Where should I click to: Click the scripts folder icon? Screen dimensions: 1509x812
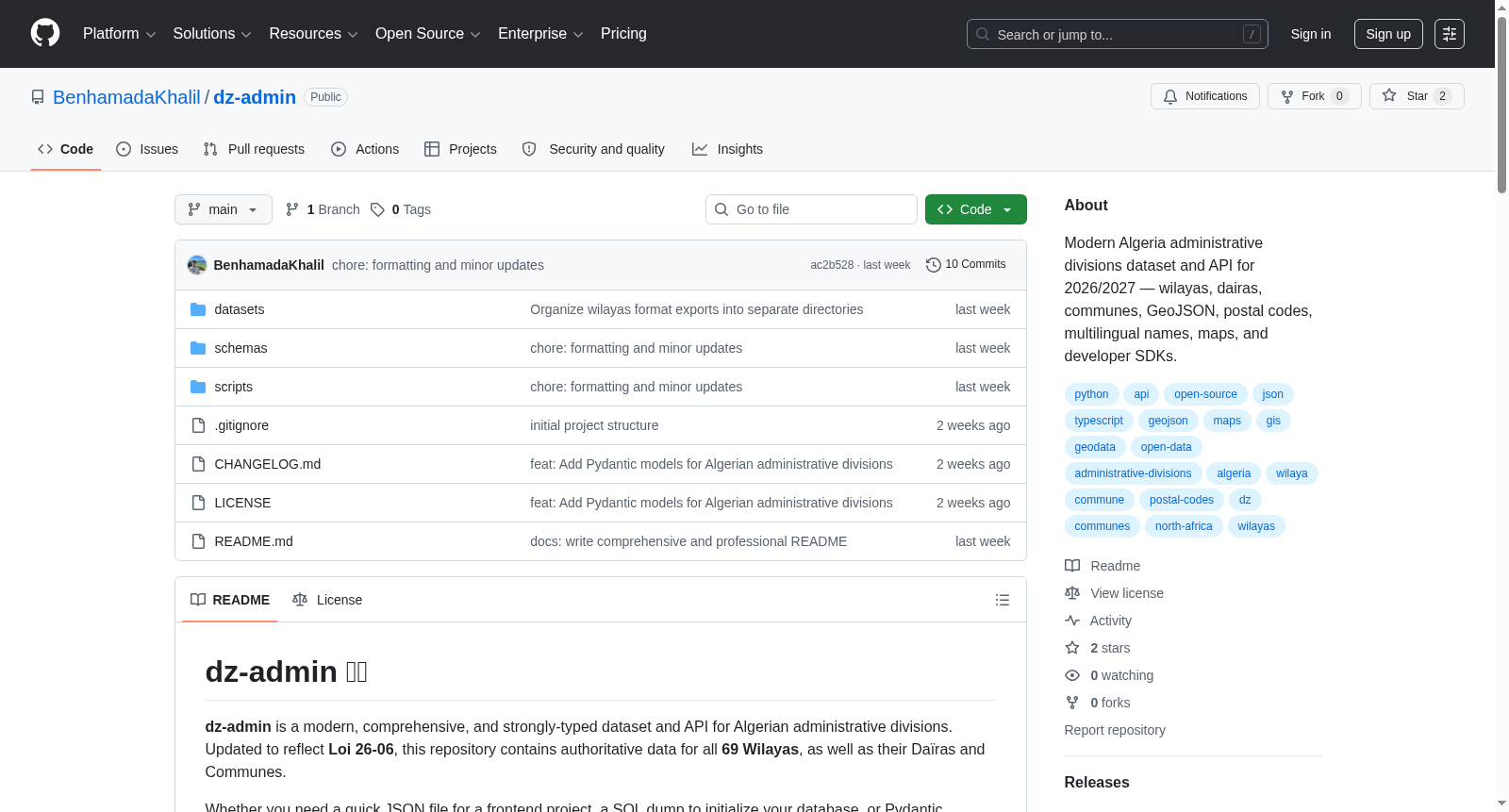click(198, 387)
